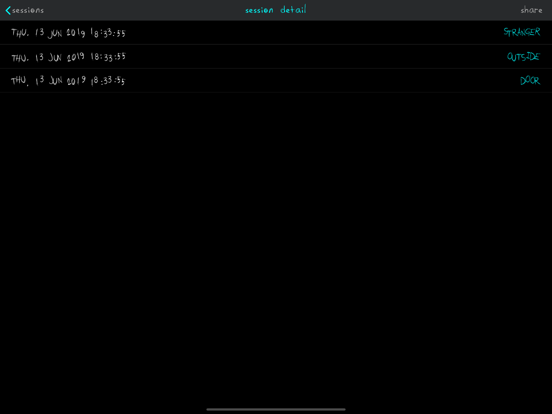Select the STRANGER entry word

pyautogui.click(x=522, y=32)
